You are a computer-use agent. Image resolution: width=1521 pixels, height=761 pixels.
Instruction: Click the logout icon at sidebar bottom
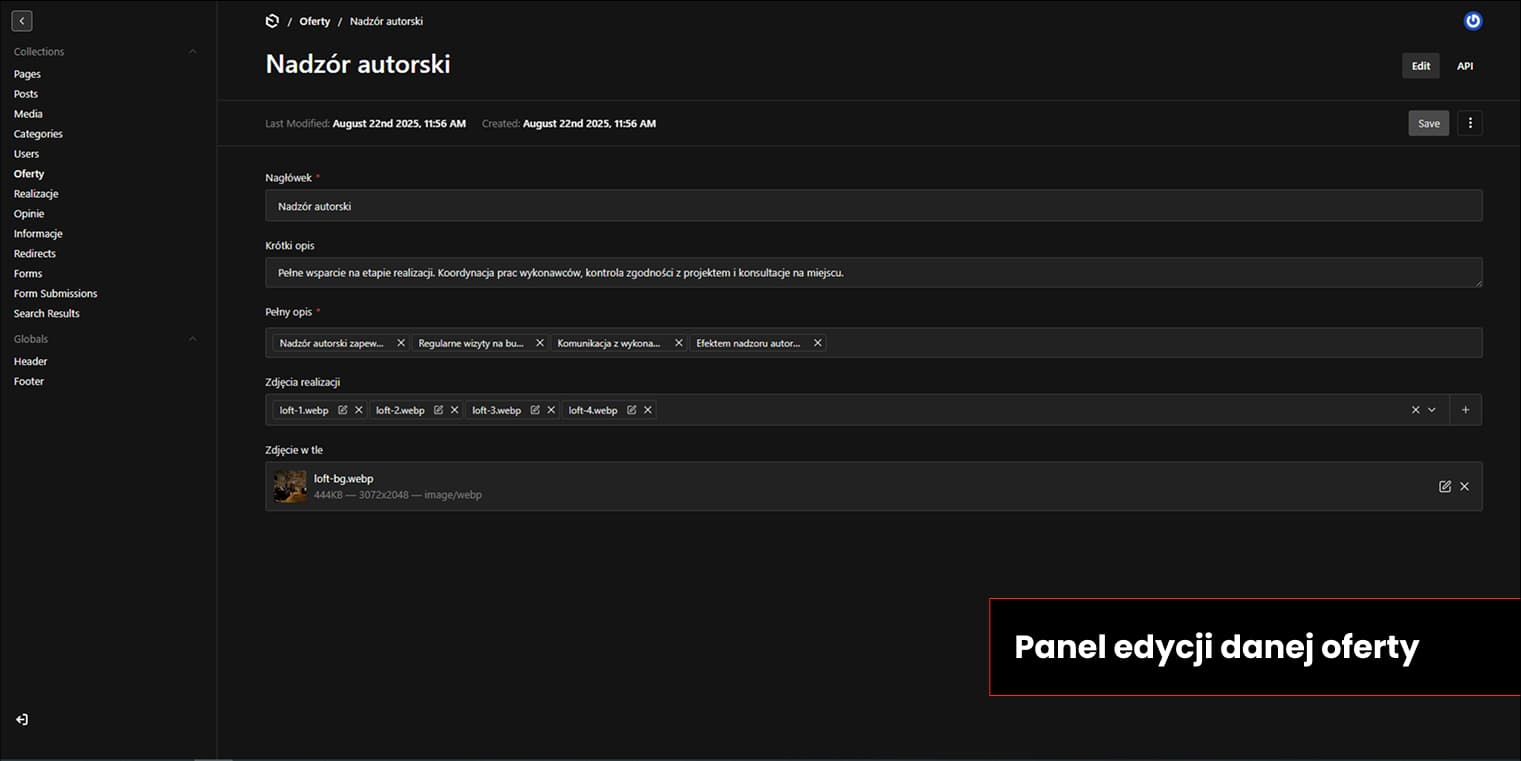[22, 720]
